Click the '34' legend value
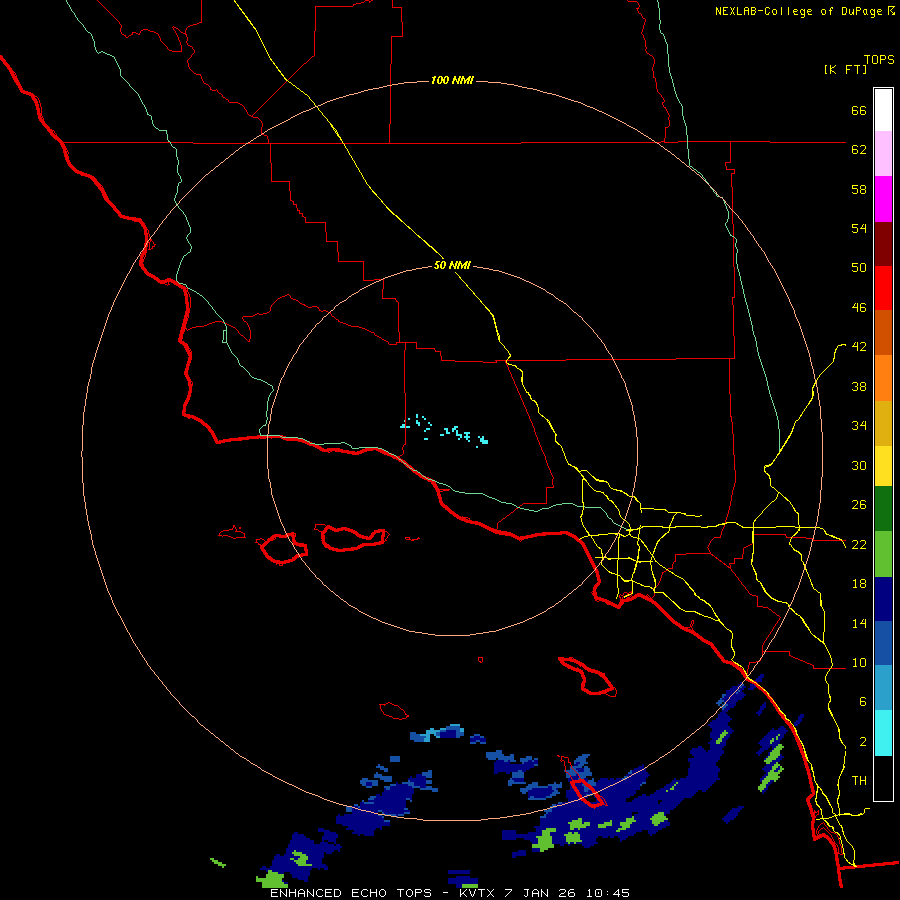This screenshot has height=900, width=900. 859,425
